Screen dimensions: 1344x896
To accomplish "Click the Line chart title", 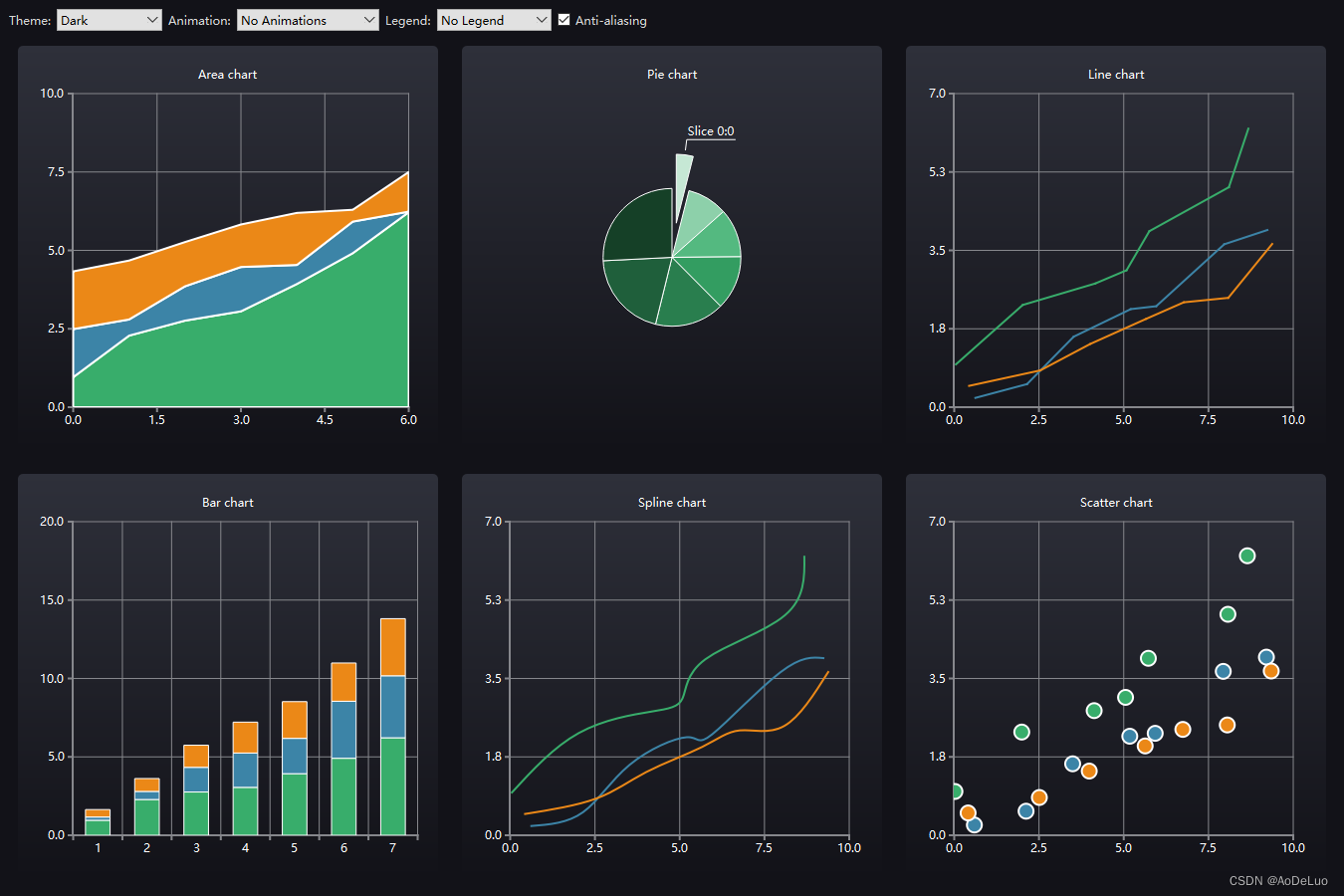I will tap(1116, 75).
